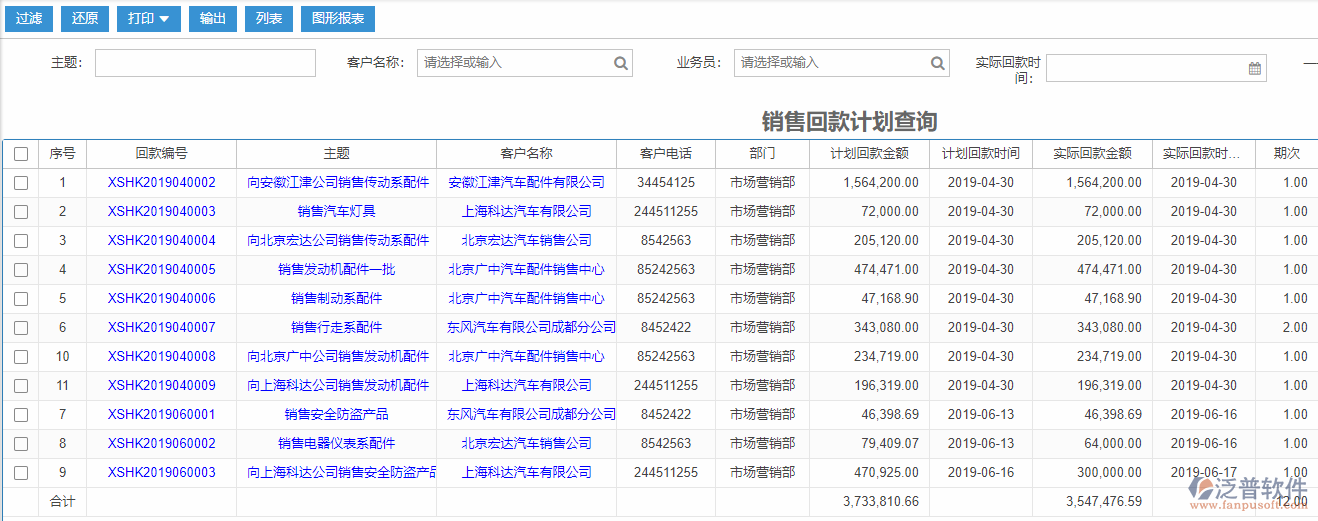The height and width of the screenshot is (521, 1318).
Task: Click the 输出 export button
Action: [x=212, y=19]
